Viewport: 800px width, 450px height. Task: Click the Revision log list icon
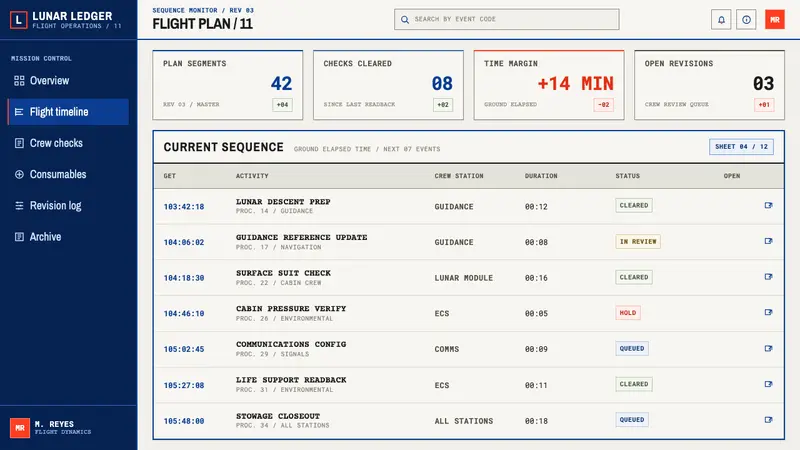(x=19, y=206)
